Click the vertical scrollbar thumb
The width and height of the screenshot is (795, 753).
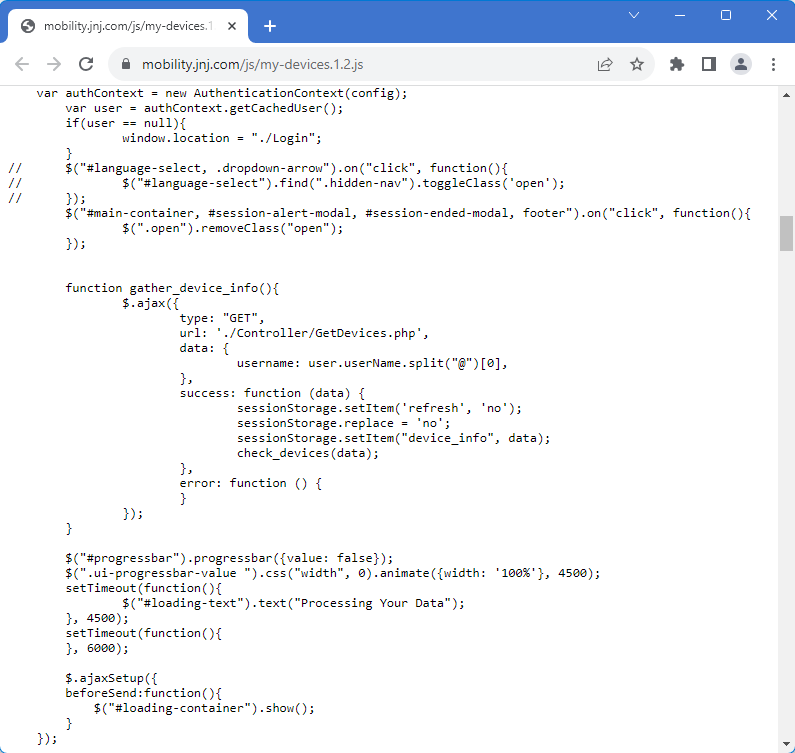[x=786, y=233]
